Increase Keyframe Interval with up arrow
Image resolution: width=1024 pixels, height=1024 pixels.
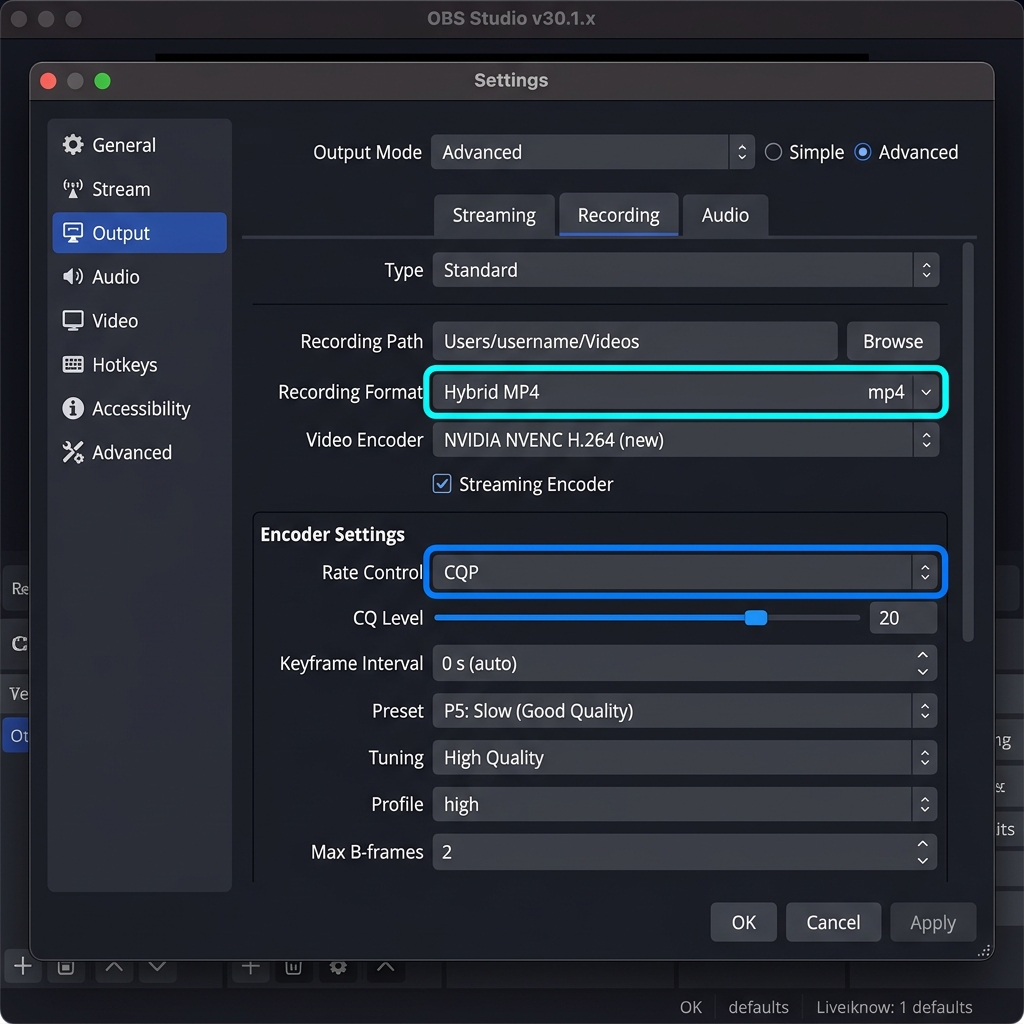922,655
